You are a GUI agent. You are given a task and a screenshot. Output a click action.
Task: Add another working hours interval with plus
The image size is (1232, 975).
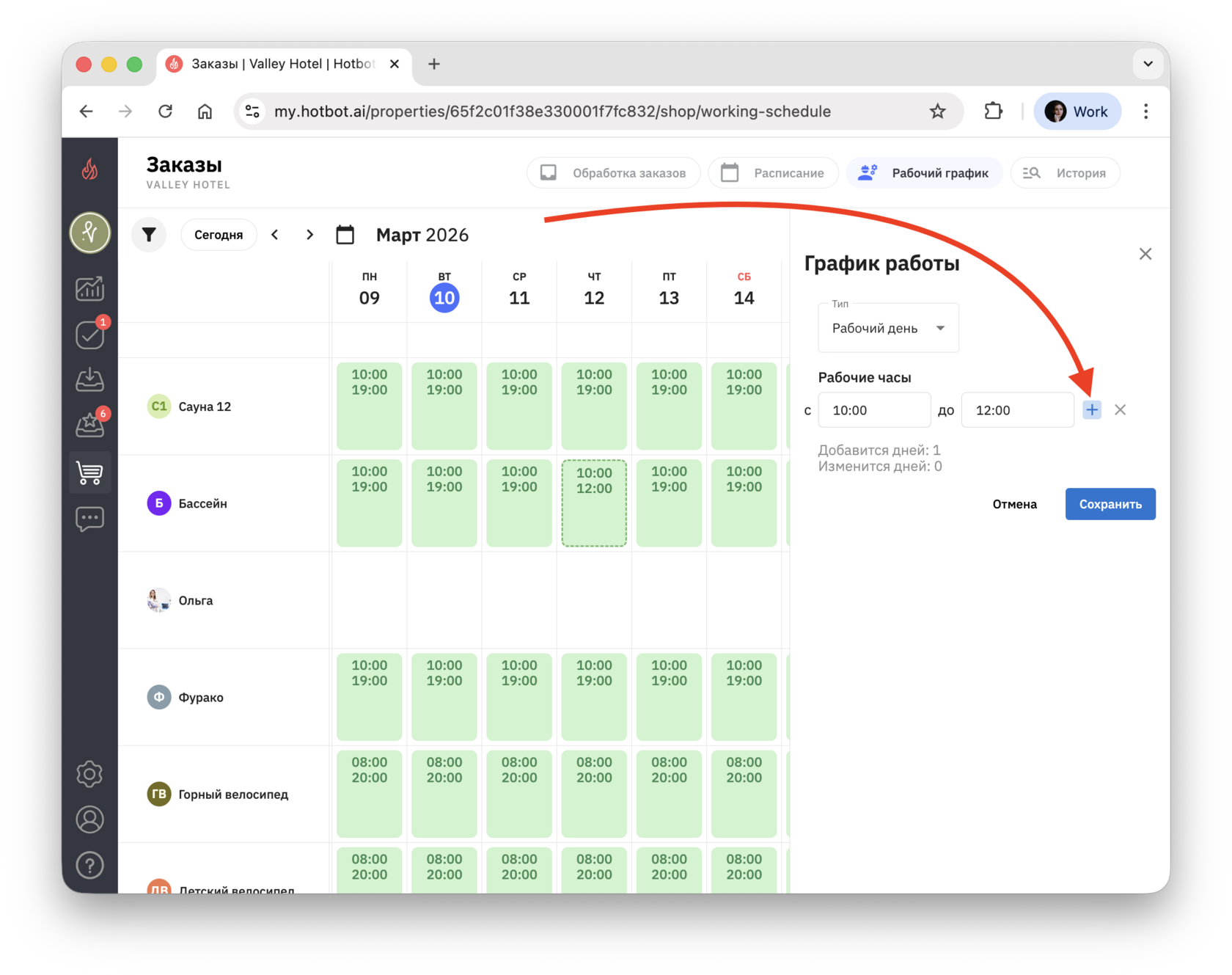(1092, 410)
